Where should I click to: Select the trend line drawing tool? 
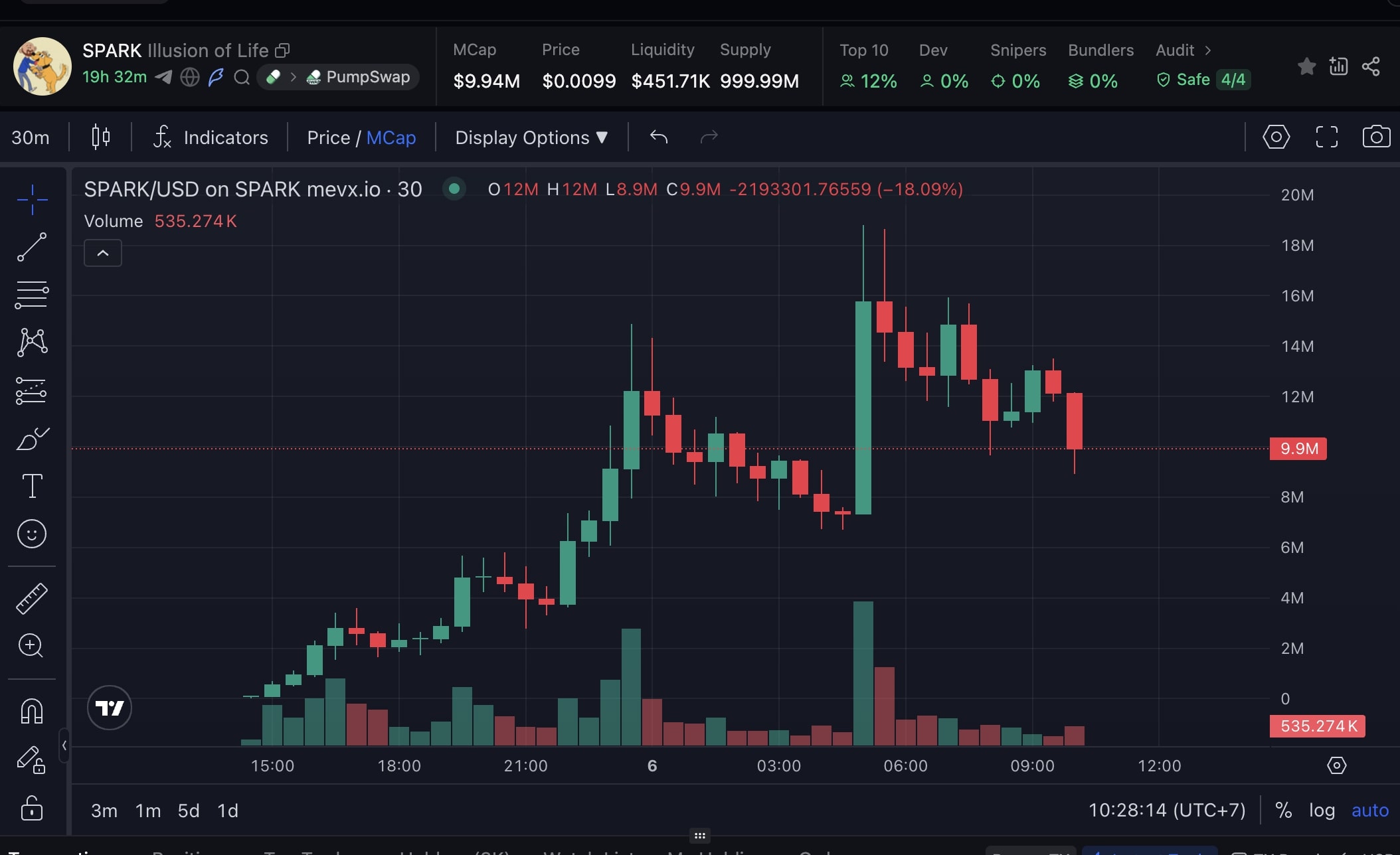(x=32, y=247)
